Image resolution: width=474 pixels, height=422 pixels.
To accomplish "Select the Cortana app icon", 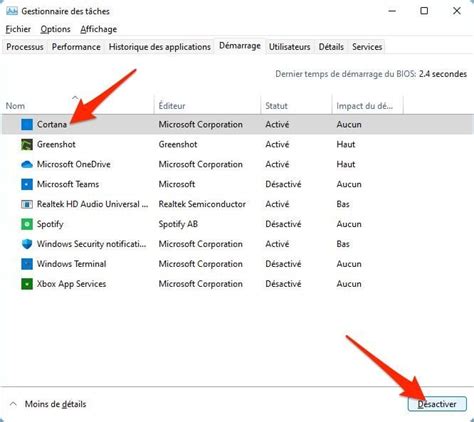I will (27, 125).
